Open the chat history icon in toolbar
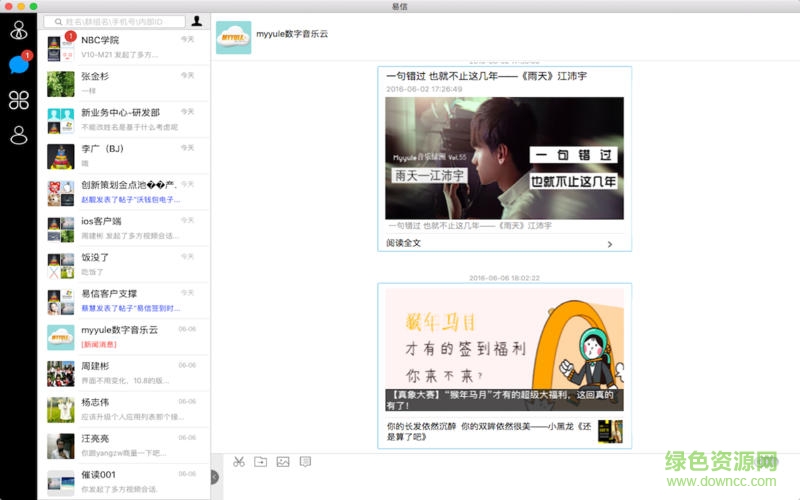Viewport: 800px width, 500px height. 305,461
